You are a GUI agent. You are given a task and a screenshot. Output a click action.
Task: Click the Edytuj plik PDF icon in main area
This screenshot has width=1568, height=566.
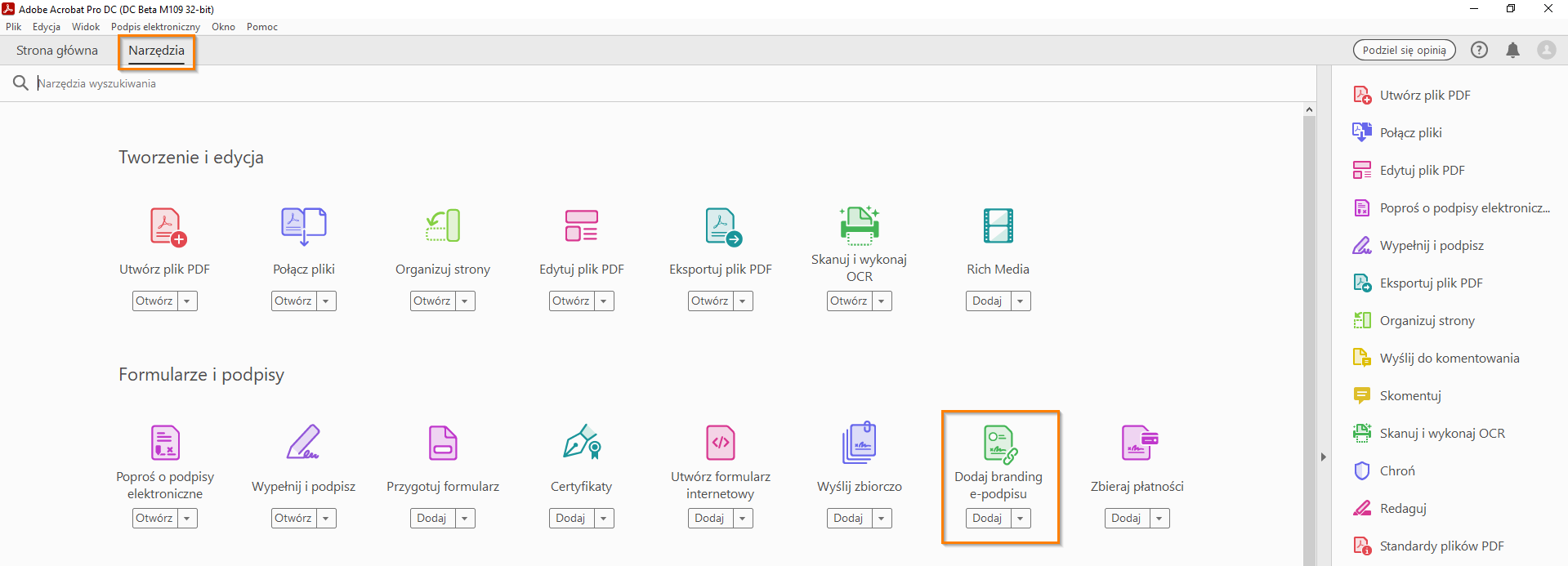pyautogui.click(x=582, y=226)
